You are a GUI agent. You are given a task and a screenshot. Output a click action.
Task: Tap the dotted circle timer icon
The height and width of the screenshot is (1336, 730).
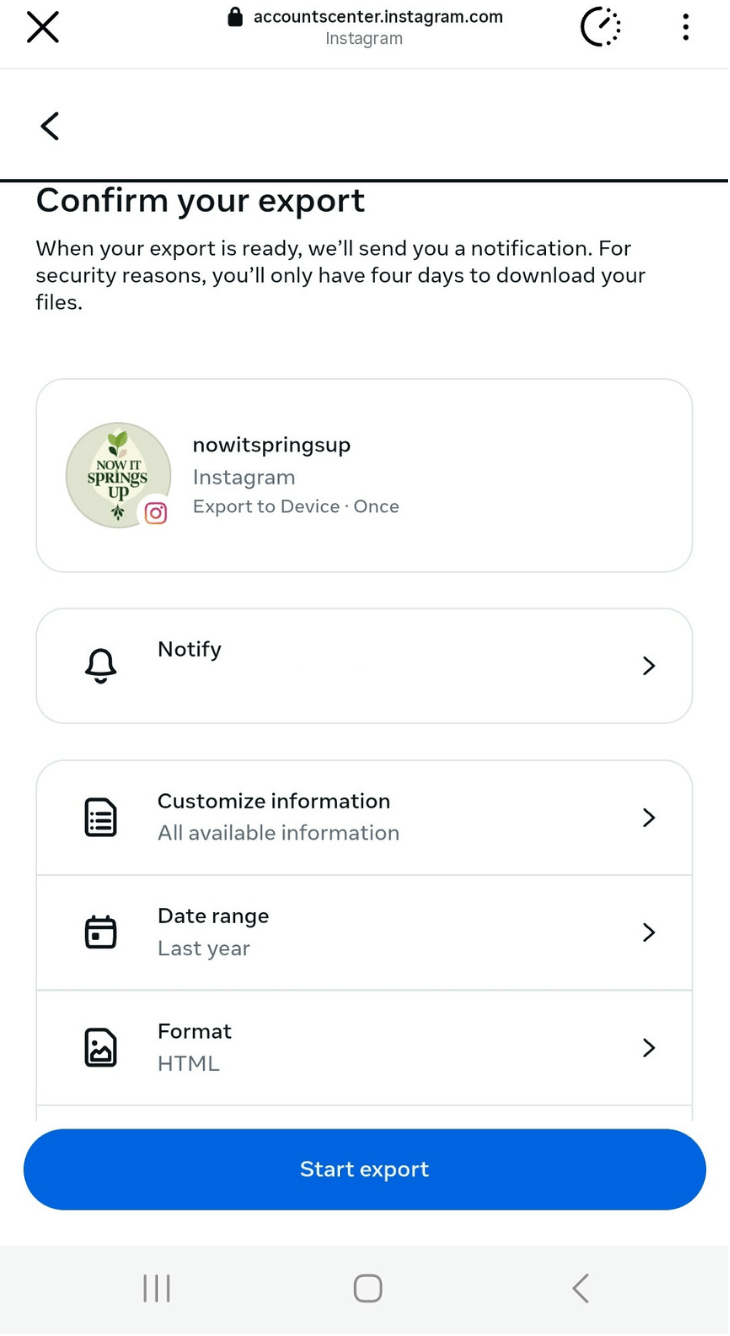click(600, 27)
